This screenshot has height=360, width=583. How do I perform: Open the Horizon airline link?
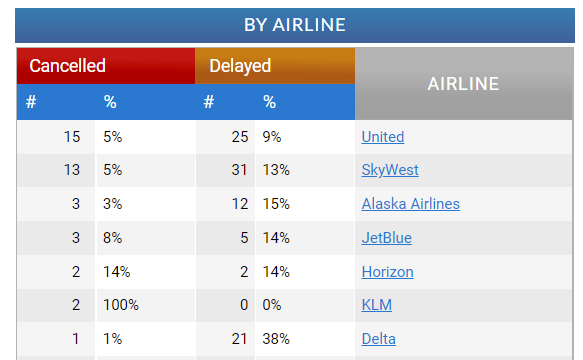(x=387, y=272)
